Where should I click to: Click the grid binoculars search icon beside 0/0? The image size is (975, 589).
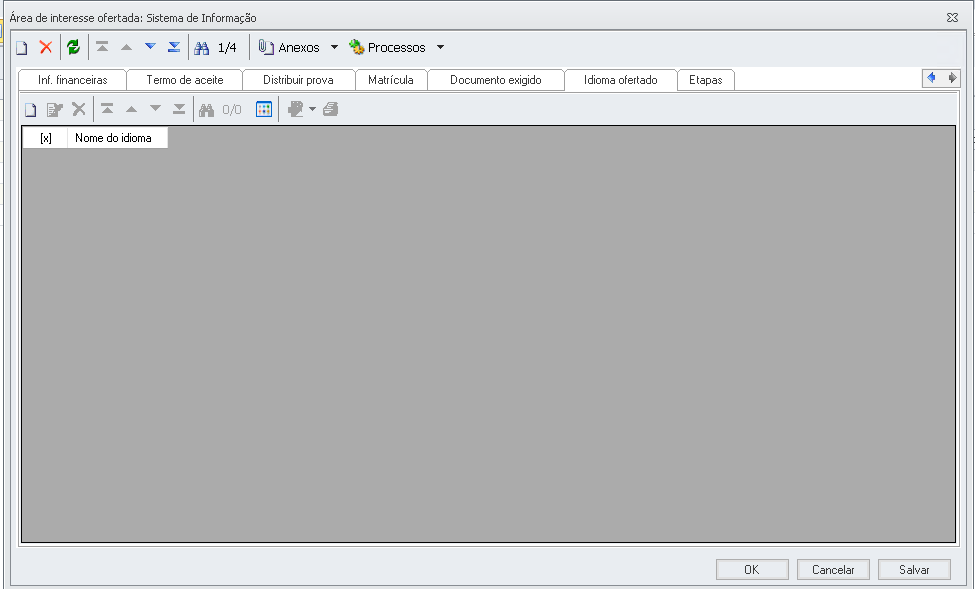pyautogui.click(x=206, y=110)
